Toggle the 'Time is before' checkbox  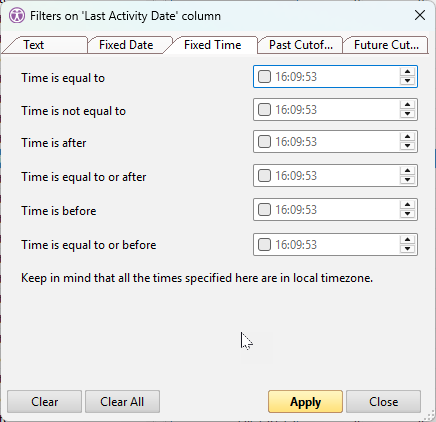[264, 210]
